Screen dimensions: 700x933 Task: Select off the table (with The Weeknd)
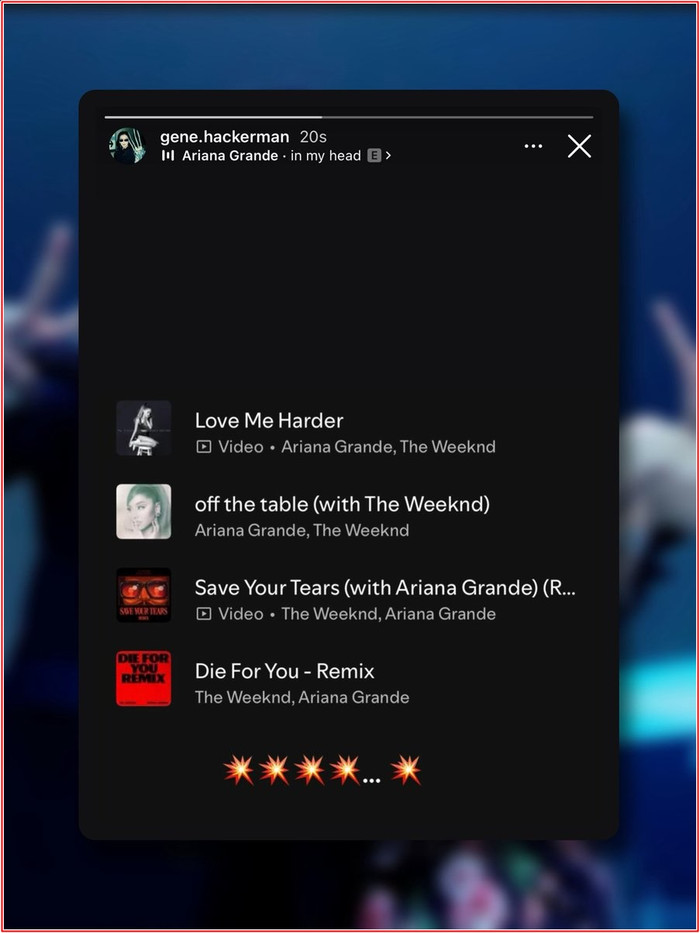tap(342, 505)
